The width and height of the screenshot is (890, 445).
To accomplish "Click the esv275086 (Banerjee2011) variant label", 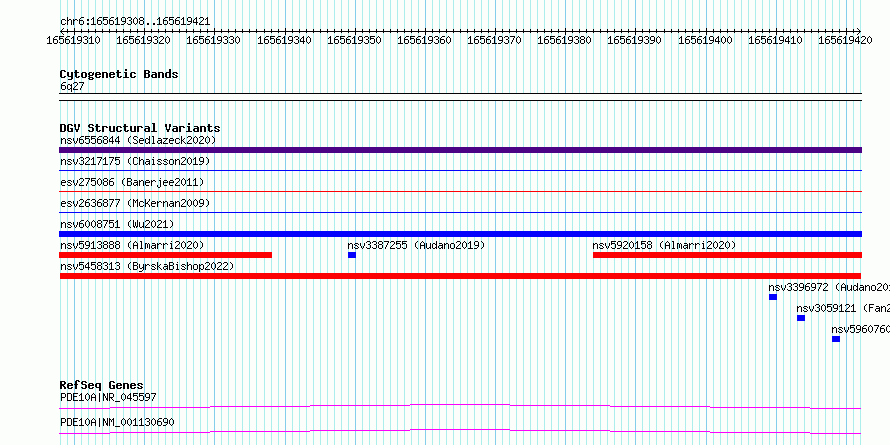I will (x=132, y=182).
